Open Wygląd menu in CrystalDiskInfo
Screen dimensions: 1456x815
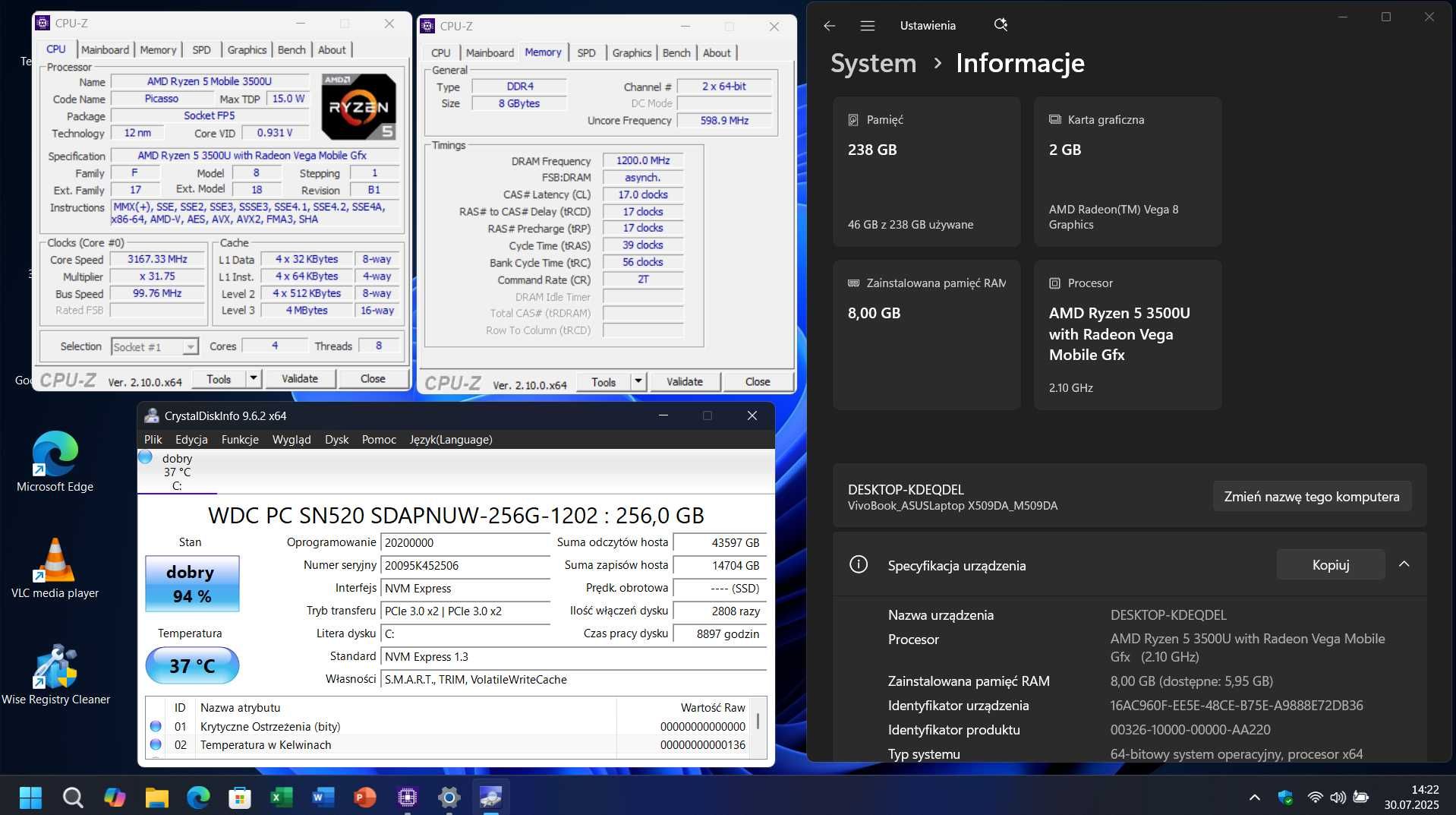click(x=292, y=439)
